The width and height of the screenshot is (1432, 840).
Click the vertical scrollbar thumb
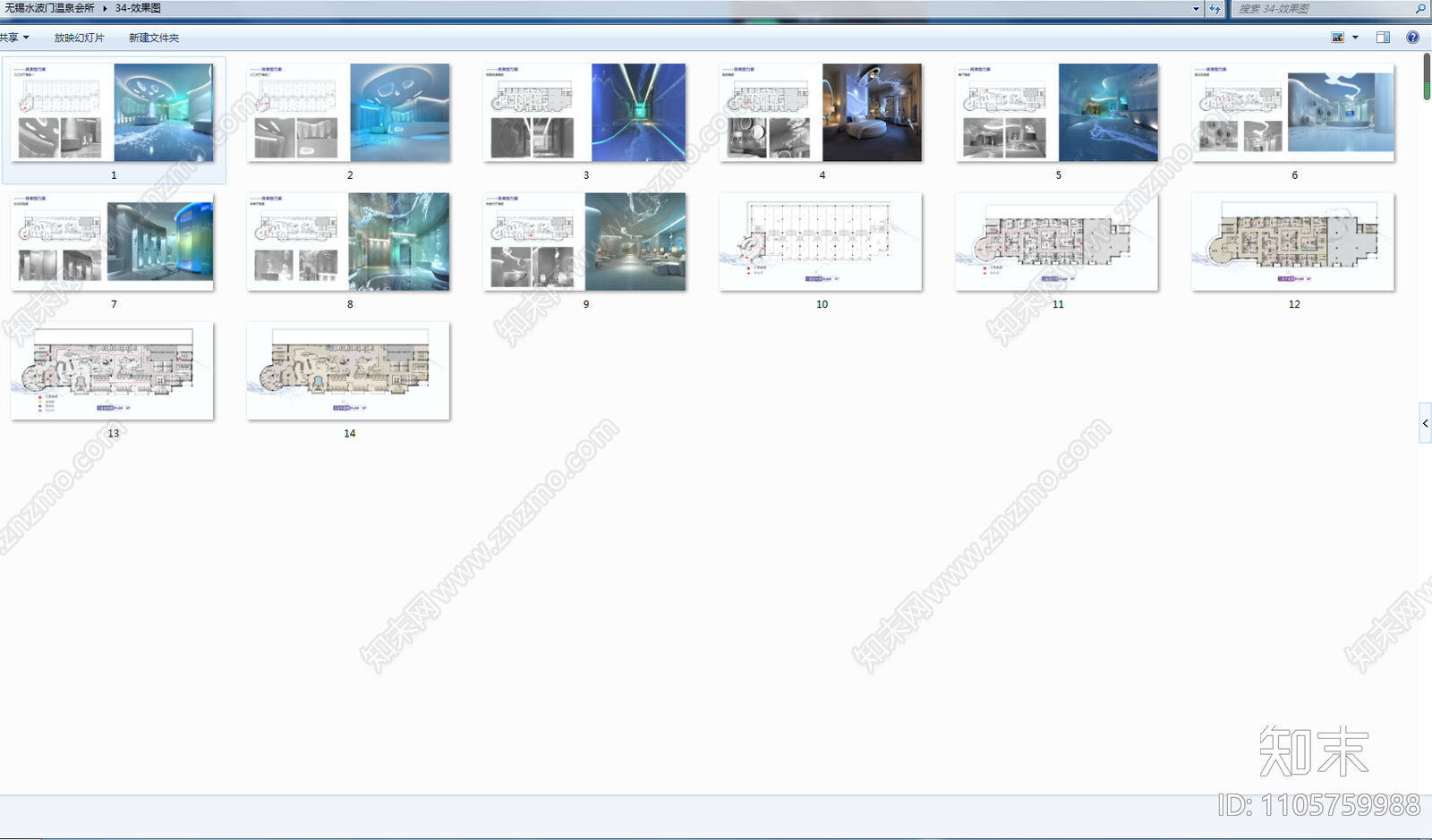tap(1426, 77)
